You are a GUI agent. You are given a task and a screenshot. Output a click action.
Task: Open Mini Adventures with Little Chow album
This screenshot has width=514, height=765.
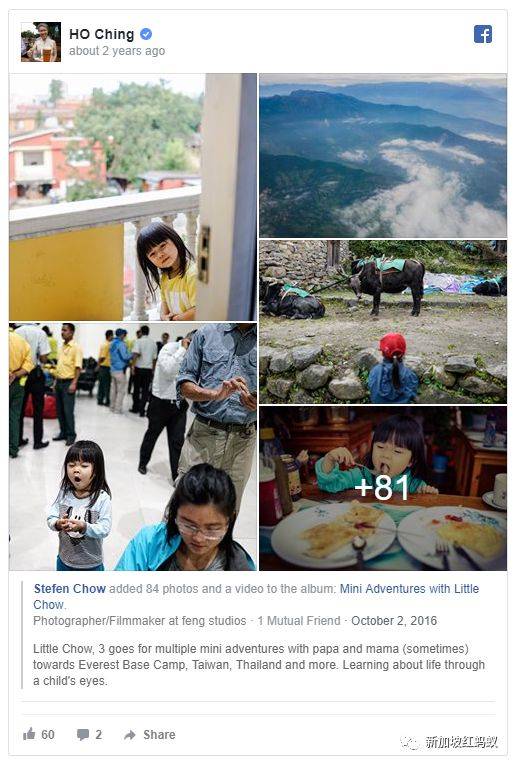256,596
